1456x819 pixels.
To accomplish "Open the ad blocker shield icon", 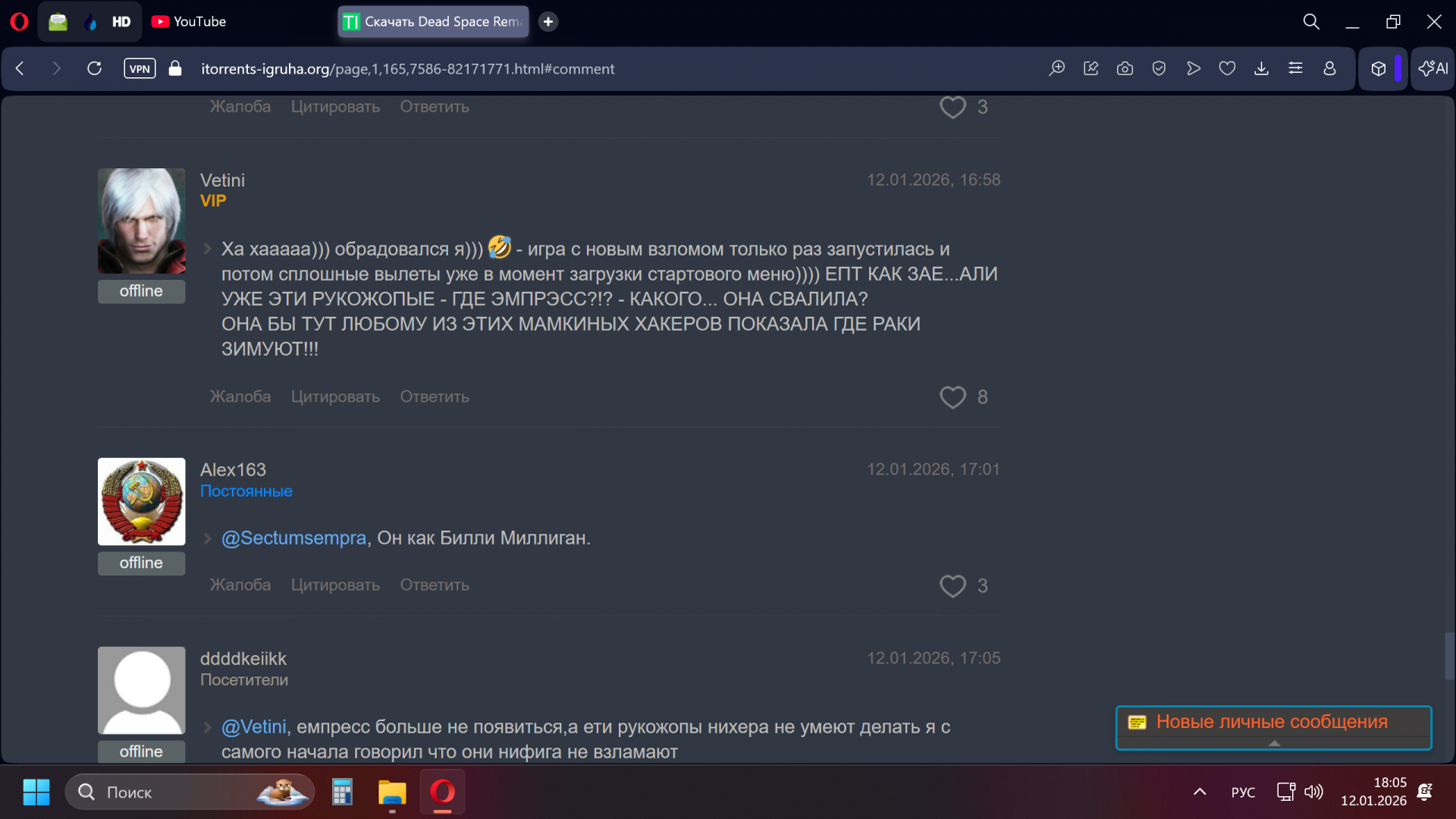I will 1159,69.
